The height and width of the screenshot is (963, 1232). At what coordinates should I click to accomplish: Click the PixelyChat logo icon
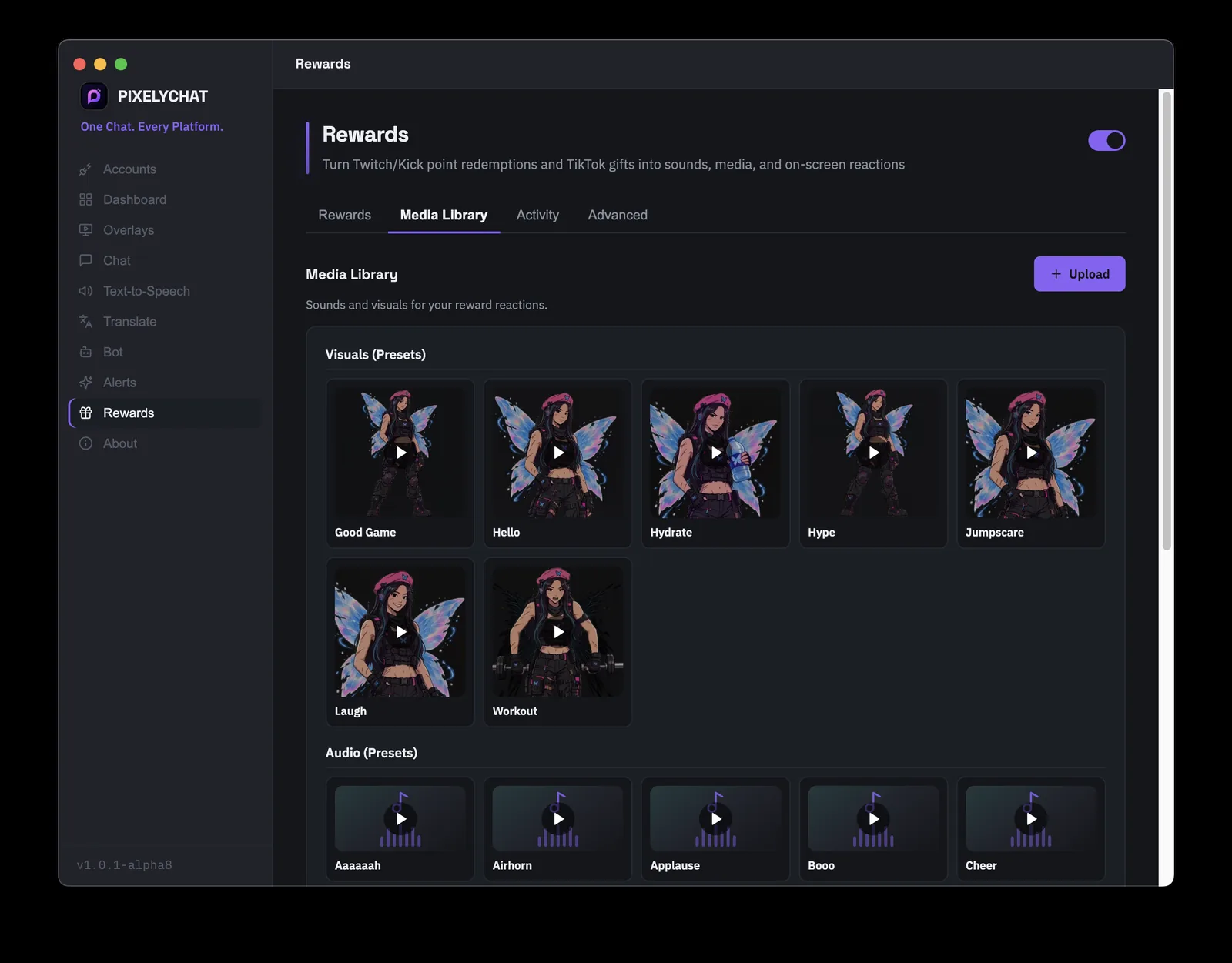[94, 96]
